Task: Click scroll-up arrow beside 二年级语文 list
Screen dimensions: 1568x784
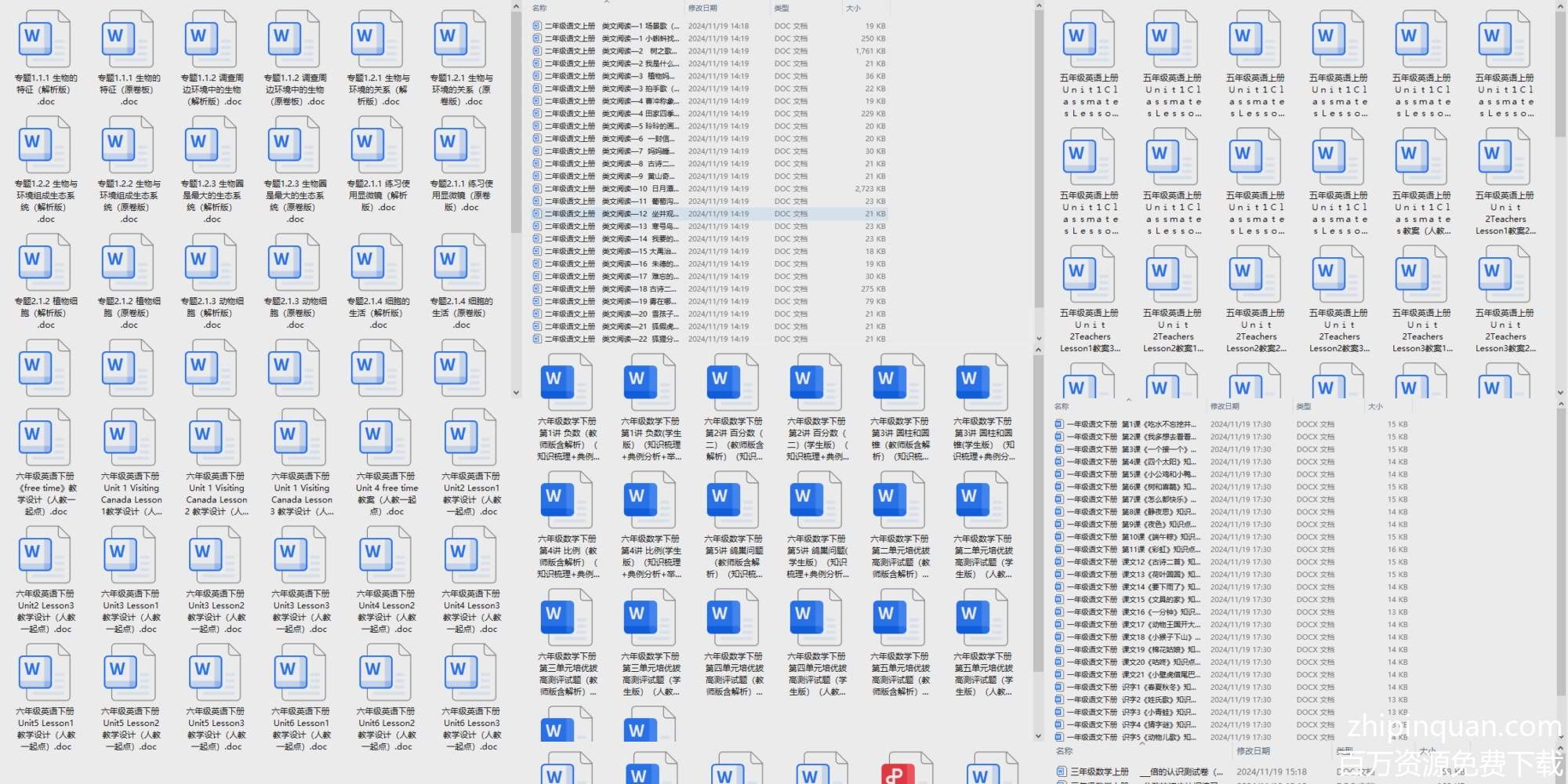Action: click(x=1039, y=7)
